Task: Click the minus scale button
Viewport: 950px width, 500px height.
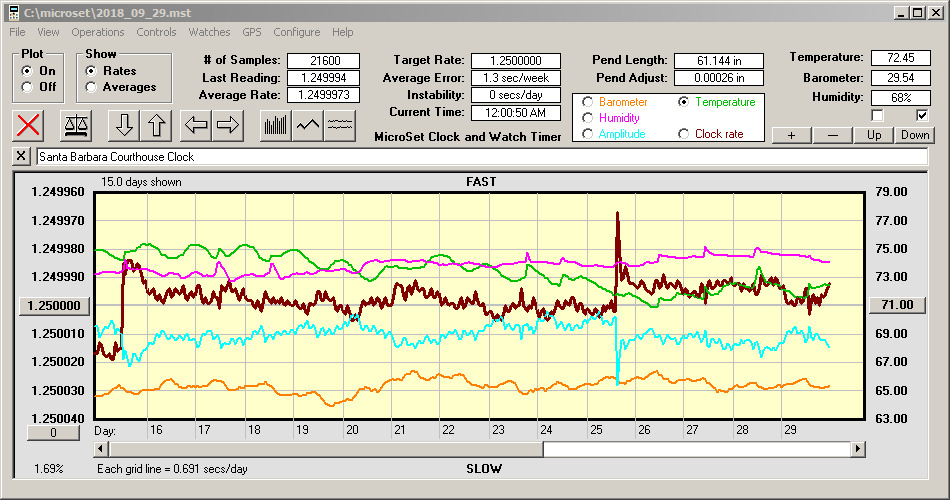Action: [832, 135]
